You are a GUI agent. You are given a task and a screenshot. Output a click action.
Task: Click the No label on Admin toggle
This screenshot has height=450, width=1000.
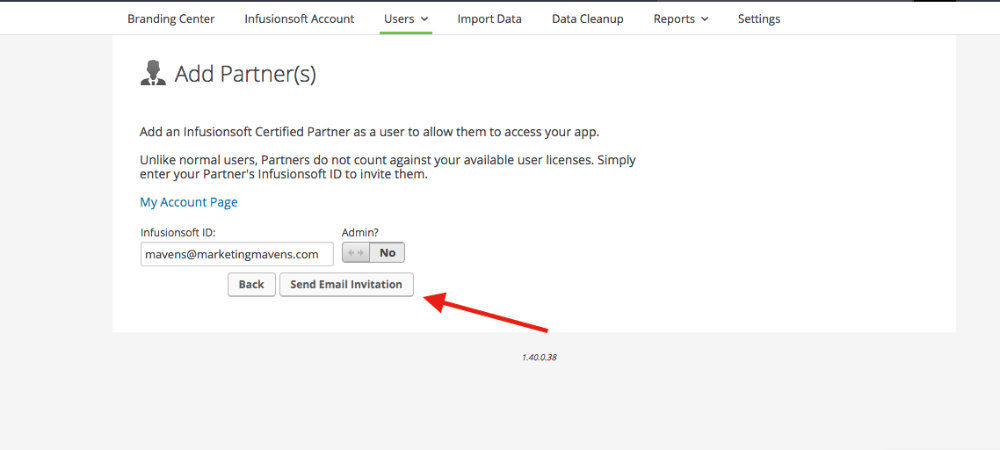pyautogui.click(x=387, y=253)
